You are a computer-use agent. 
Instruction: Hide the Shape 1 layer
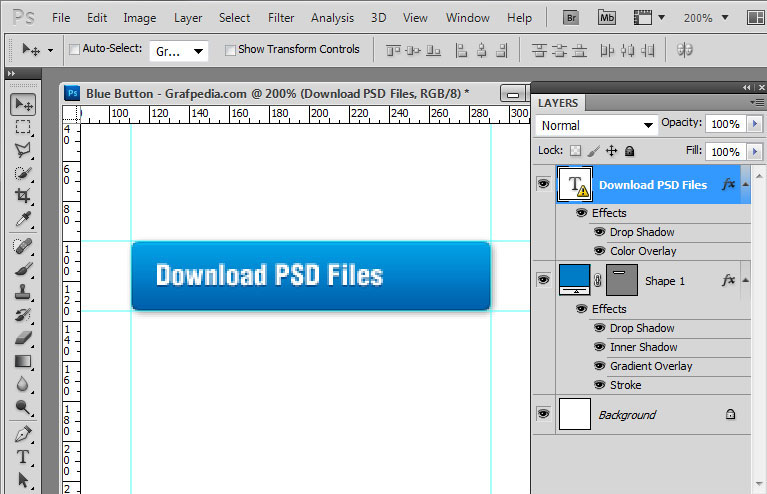tap(543, 280)
